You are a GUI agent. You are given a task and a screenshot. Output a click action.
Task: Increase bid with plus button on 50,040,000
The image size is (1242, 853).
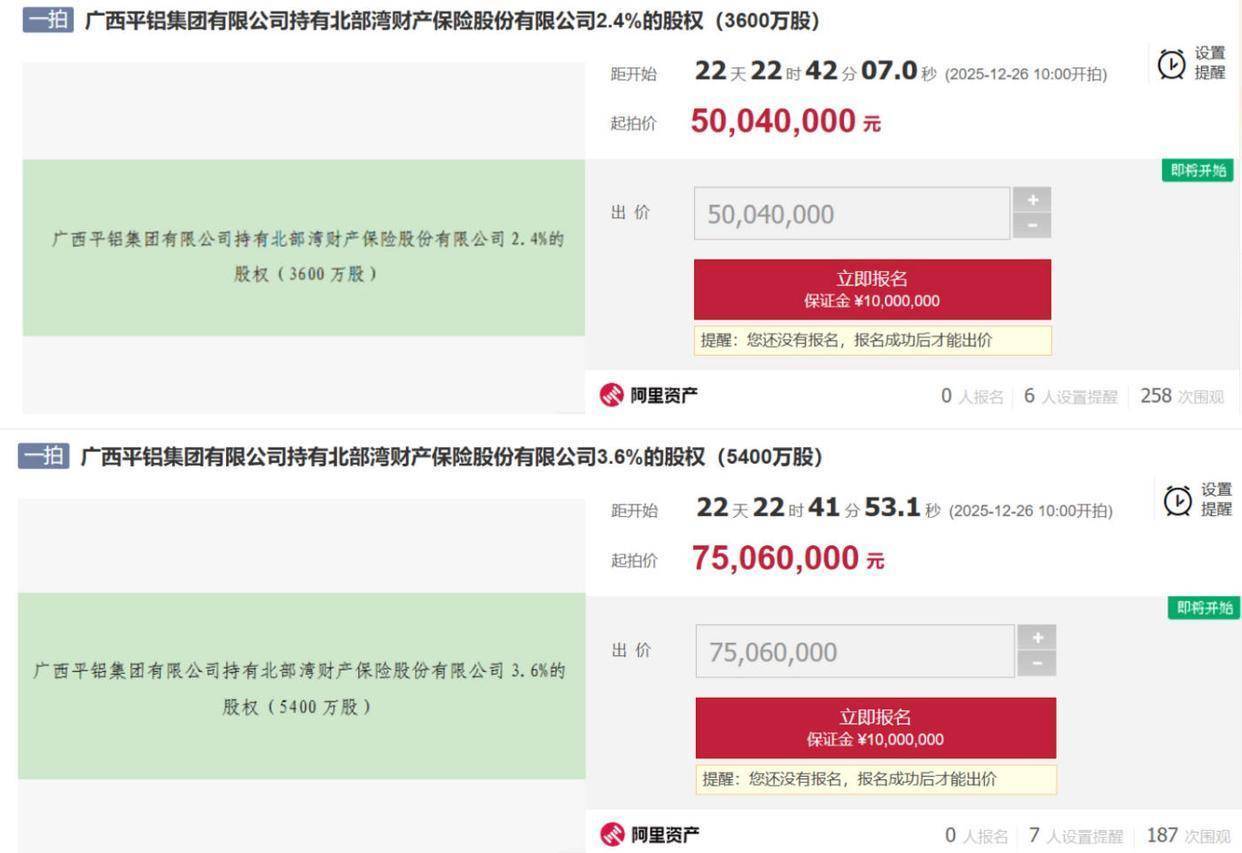coord(1032,199)
